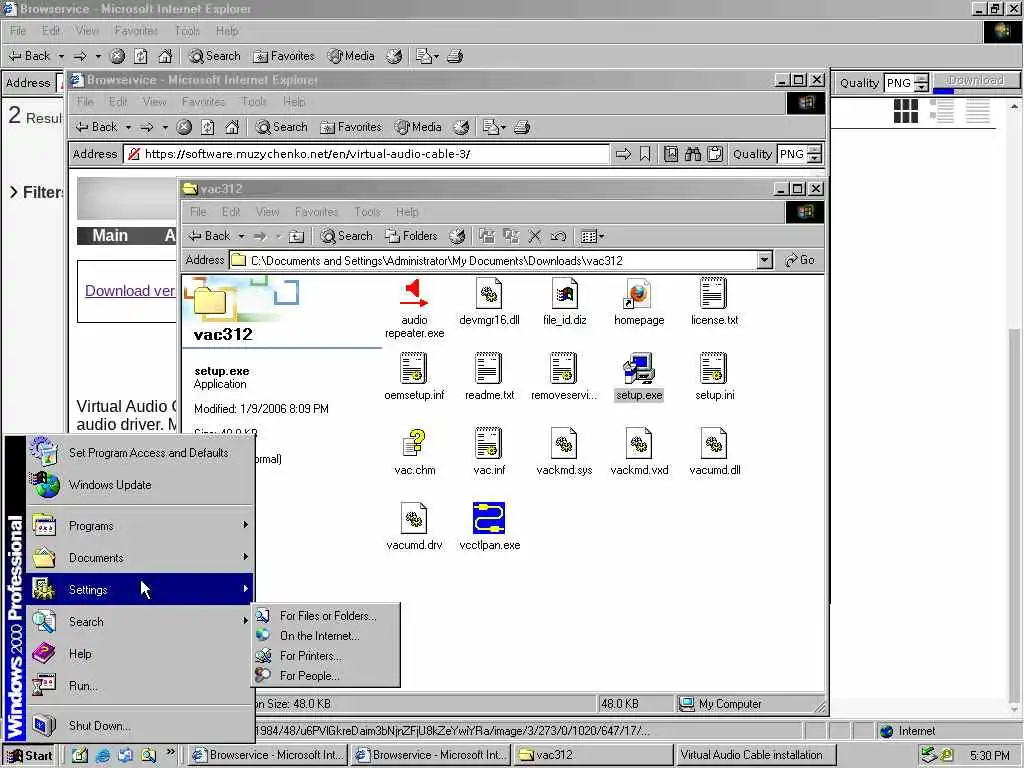Click Refresh icon in inner Browservice toolbar
The height and width of the screenshot is (768, 1024).
208,127
